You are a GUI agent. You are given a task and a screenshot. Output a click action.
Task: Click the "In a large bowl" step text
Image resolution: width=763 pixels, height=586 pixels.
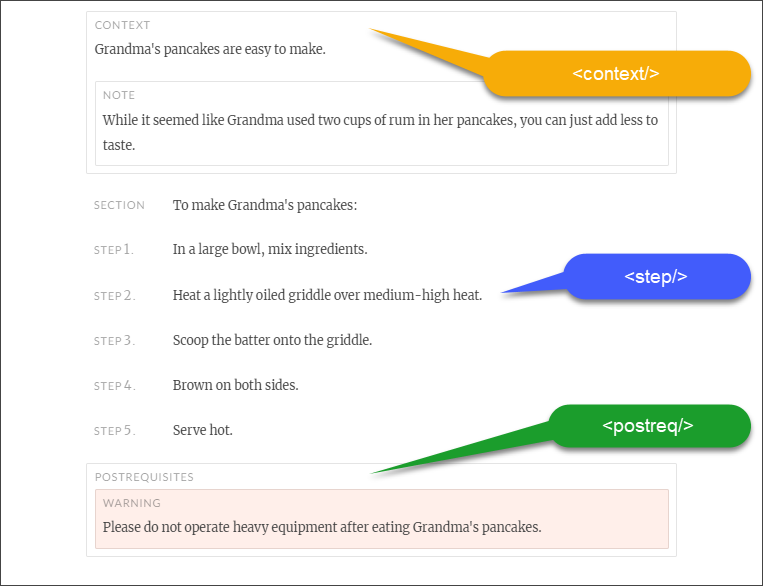pyautogui.click(x=269, y=249)
